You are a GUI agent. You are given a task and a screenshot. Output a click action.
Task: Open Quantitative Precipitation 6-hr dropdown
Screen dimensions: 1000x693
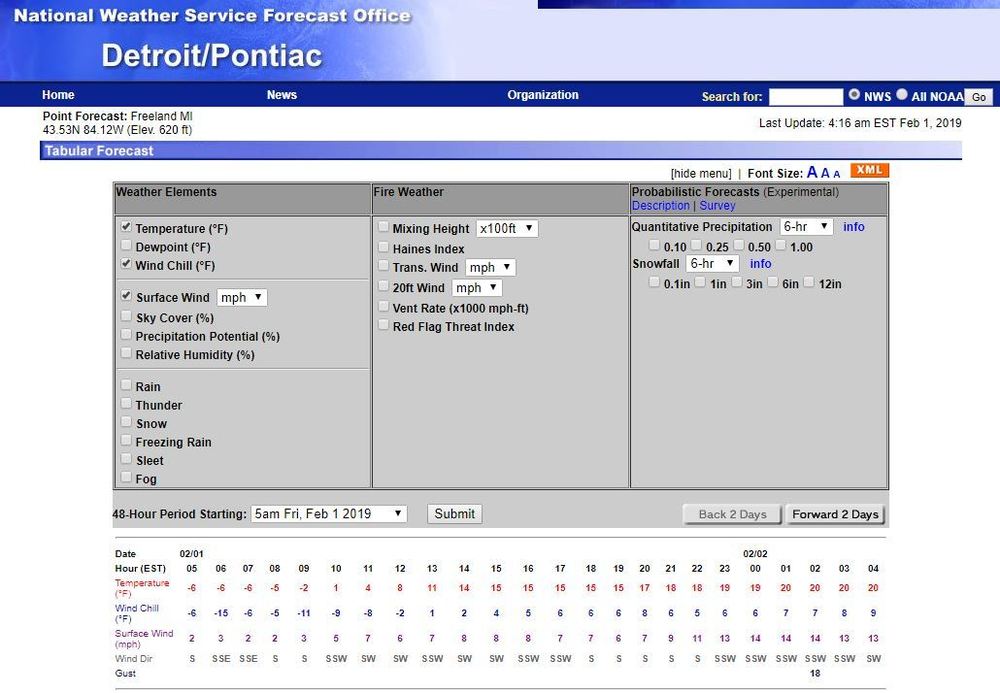[807, 226]
